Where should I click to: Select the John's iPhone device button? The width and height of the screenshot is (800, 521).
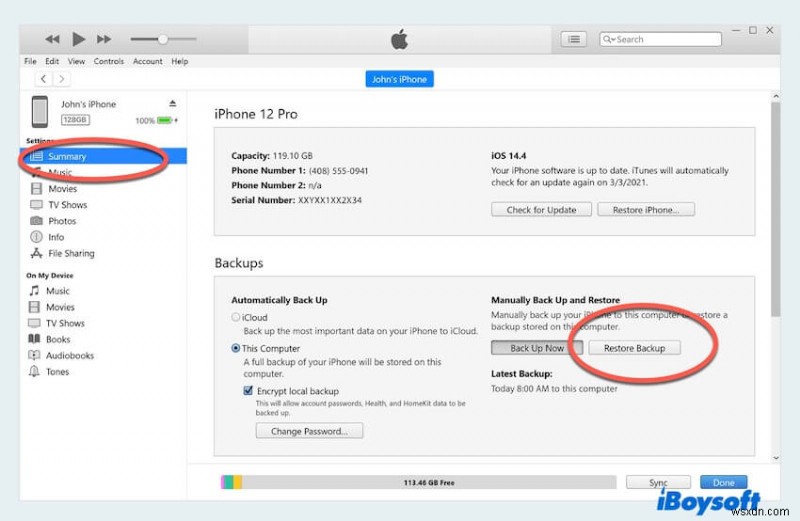(399, 79)
